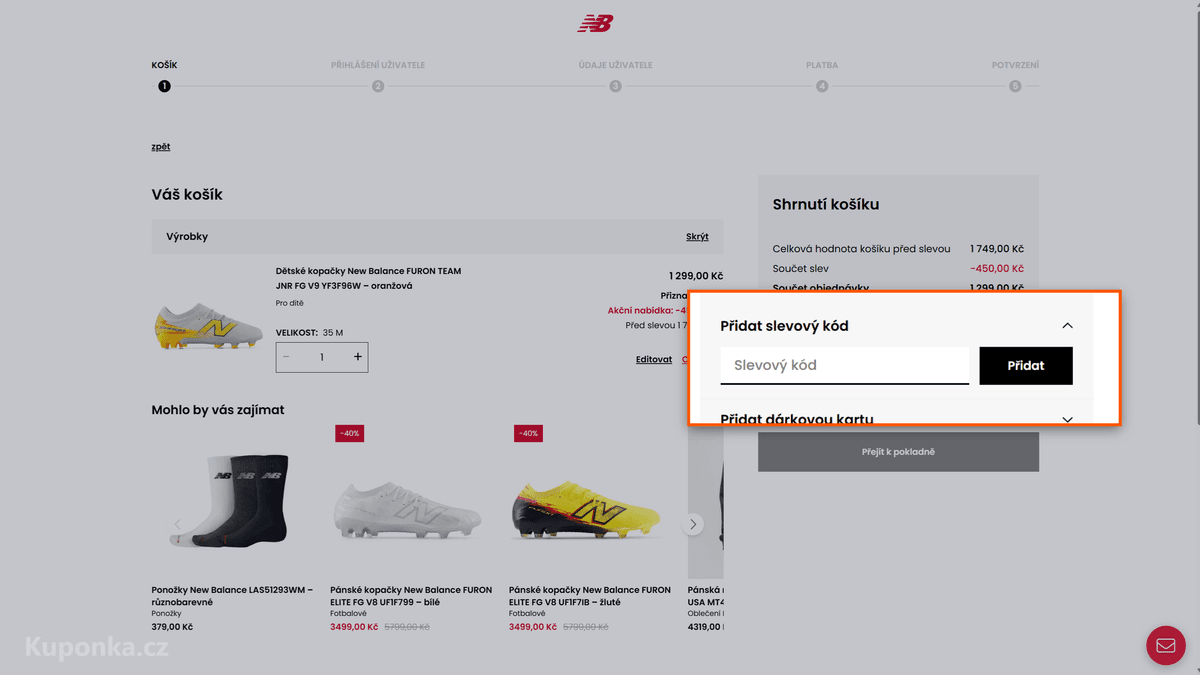Click Skrýt to hide products
This screenshot has width=1200, height=675.
point(697,237)
